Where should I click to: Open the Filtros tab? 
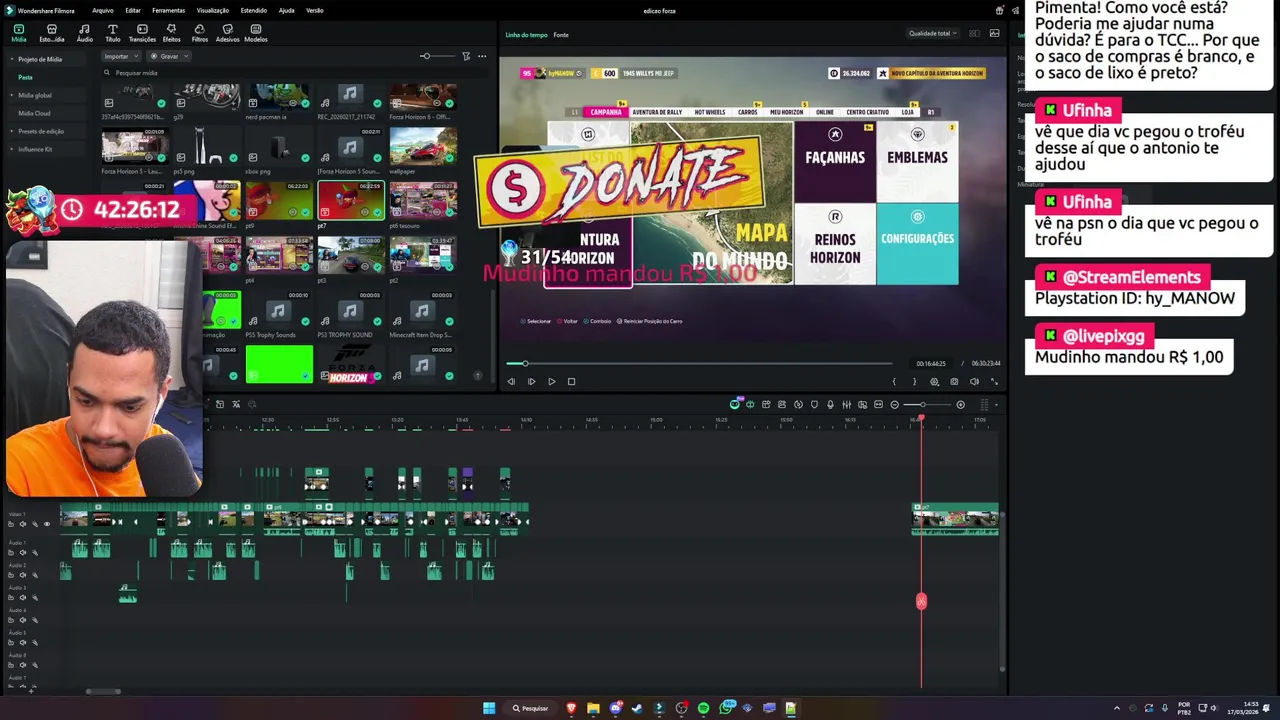[x=200, y=33]
